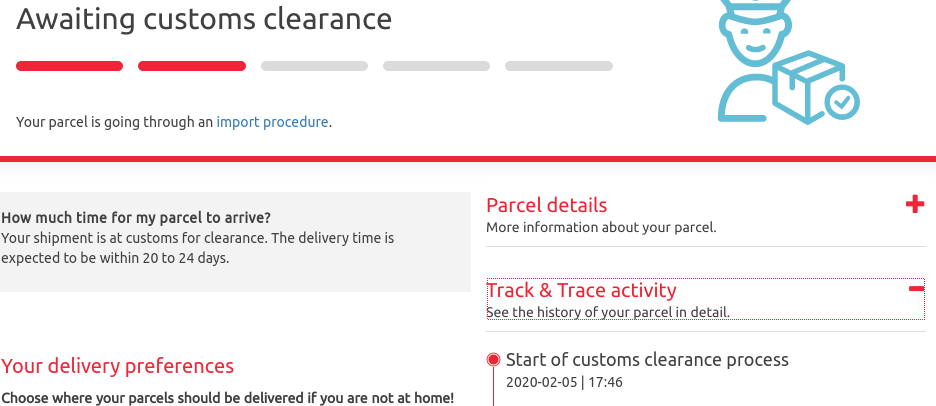This screenshot has height=406, width=936.
Task: Click 'More information about your parcel' text
Action: 601,227
